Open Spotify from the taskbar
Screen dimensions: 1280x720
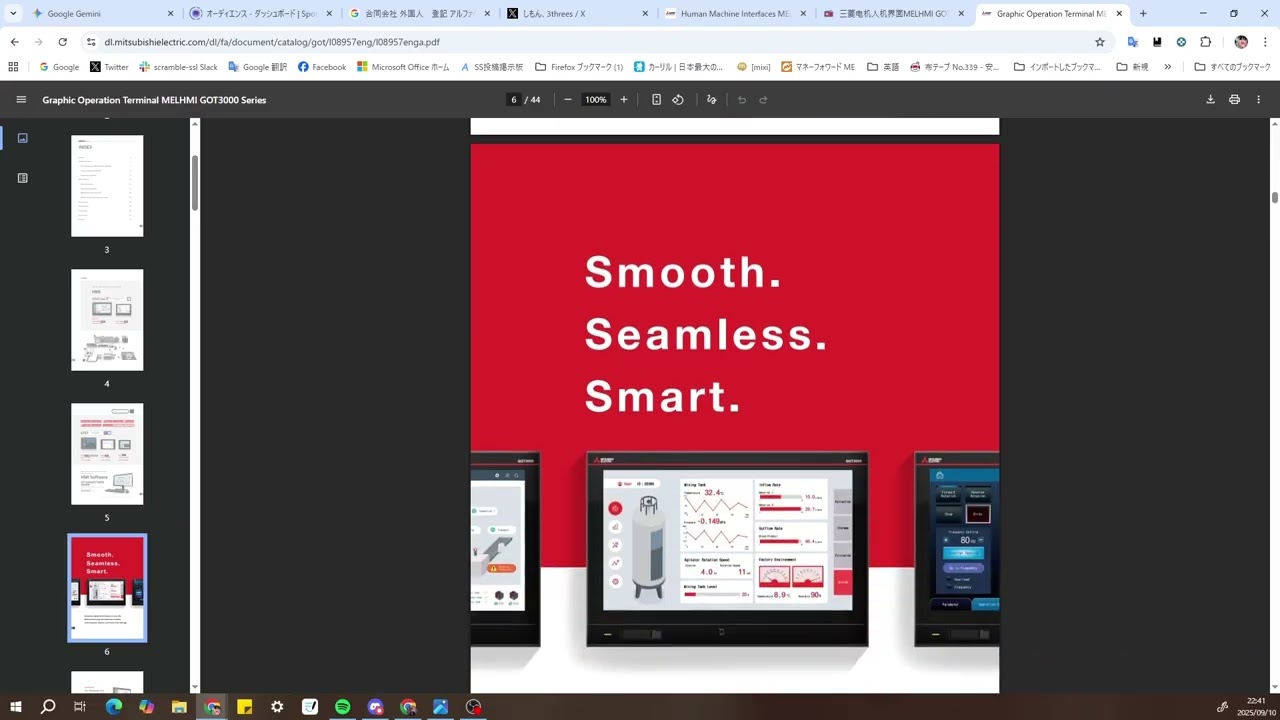342,707
